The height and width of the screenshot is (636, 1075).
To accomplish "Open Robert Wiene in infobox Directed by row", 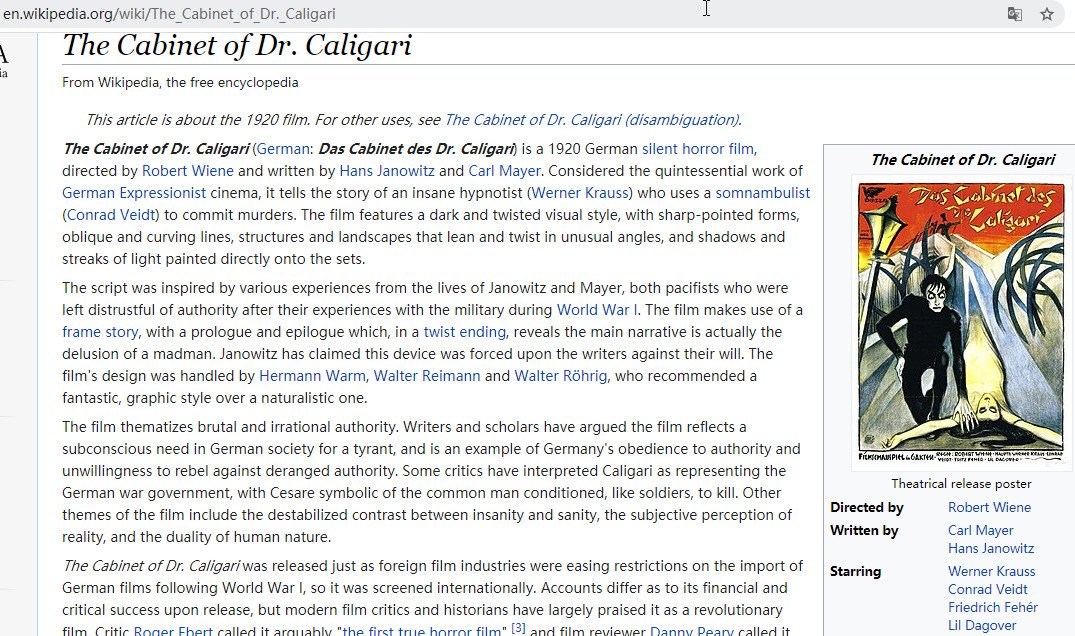I will (x=989, y=507).
